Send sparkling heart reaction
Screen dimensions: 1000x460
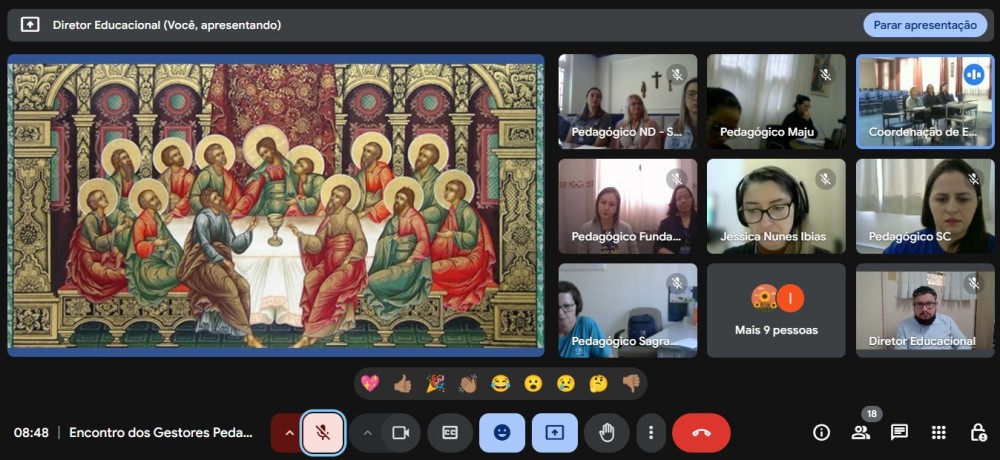(x=370, y=383)
